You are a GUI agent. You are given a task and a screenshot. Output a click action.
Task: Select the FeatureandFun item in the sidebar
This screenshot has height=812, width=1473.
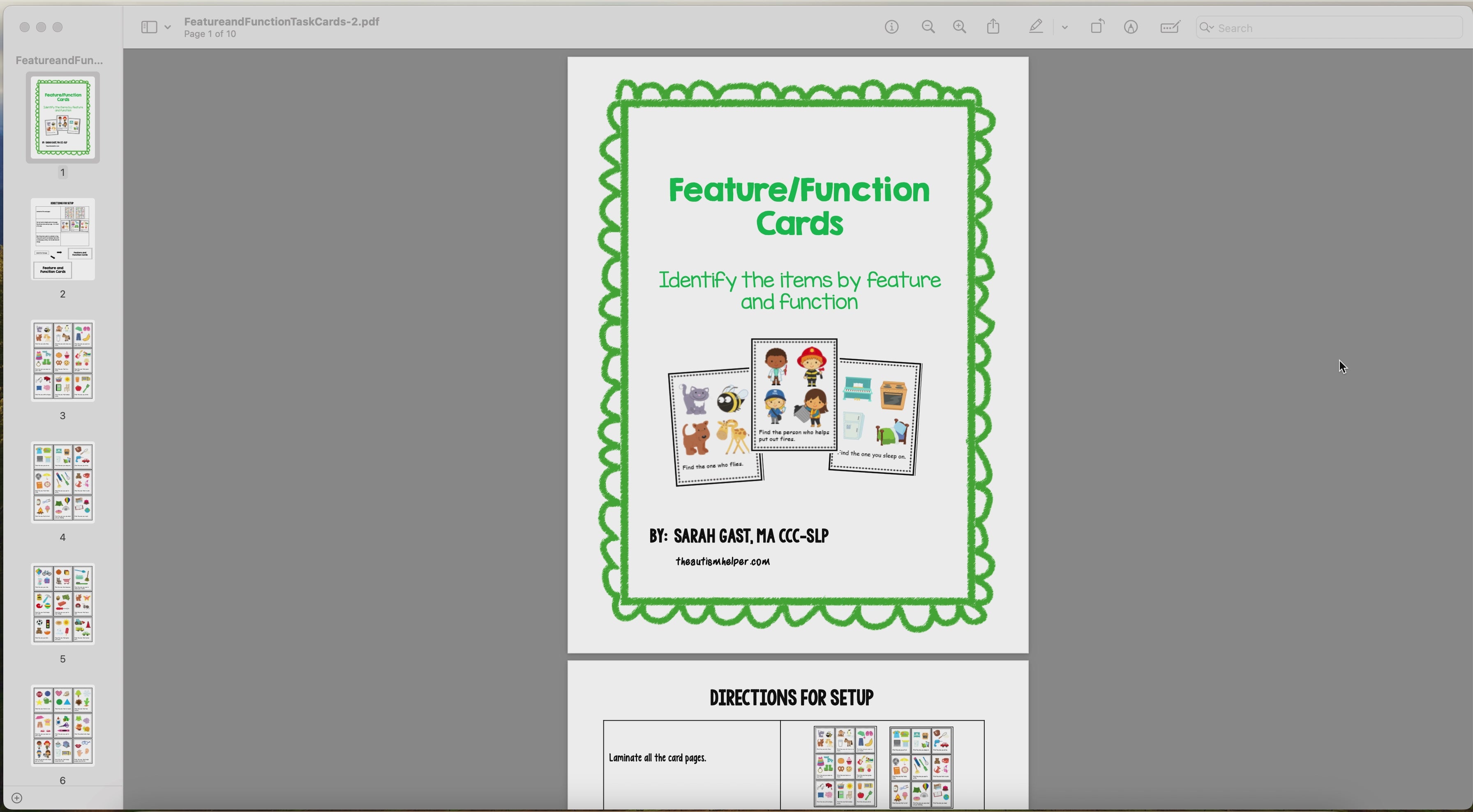(59, 60)
